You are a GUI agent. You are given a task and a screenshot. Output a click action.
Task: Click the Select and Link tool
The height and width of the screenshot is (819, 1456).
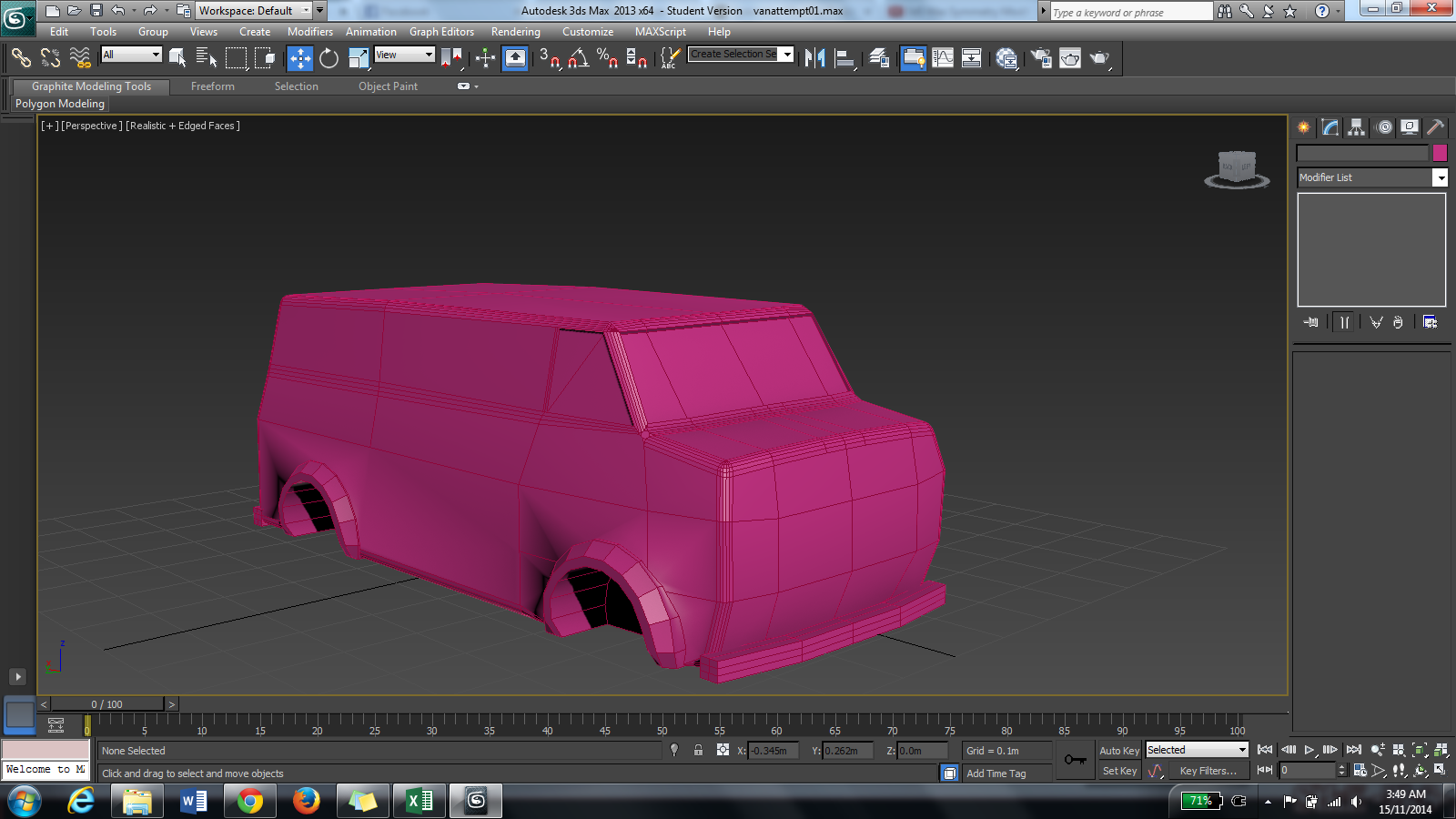pyautogui.click(x=21, y=59)
